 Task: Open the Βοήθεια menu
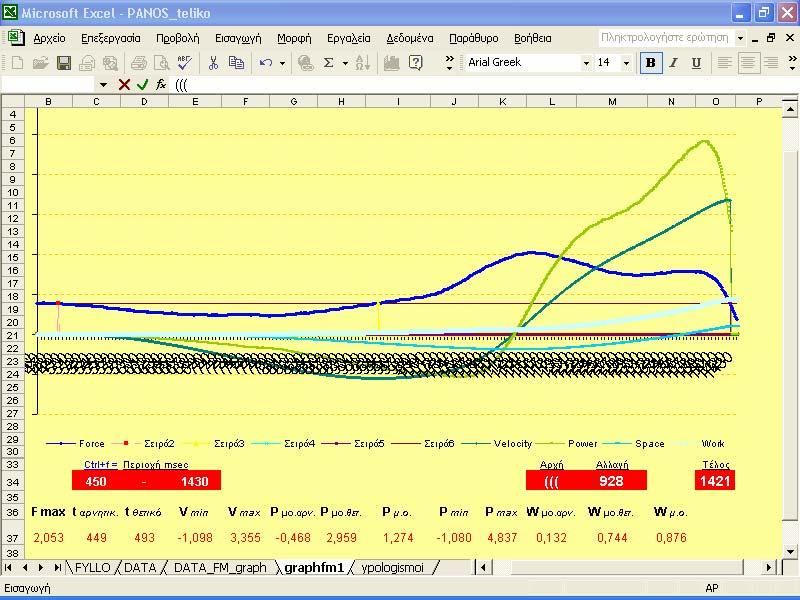click(533, 38)
